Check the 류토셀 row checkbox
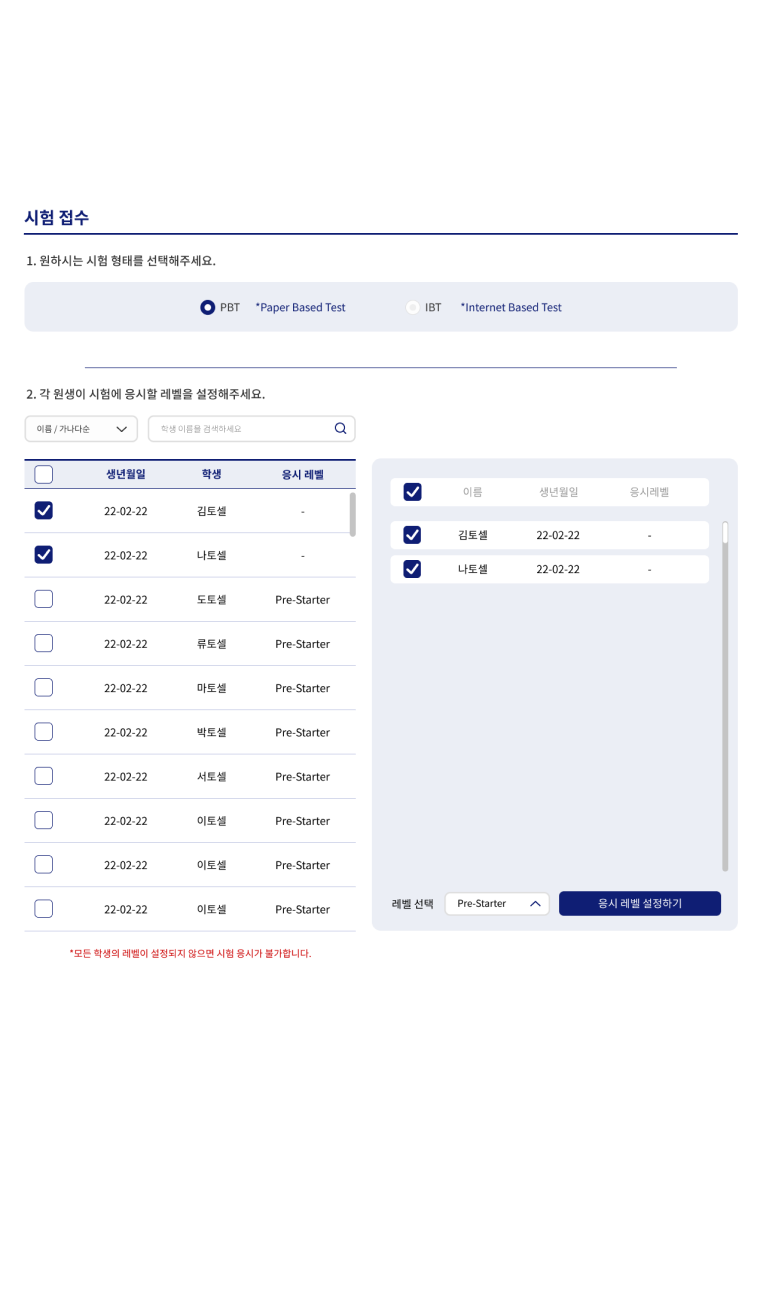The width and height of the screenshot is (760, 1300). (43, 643)
